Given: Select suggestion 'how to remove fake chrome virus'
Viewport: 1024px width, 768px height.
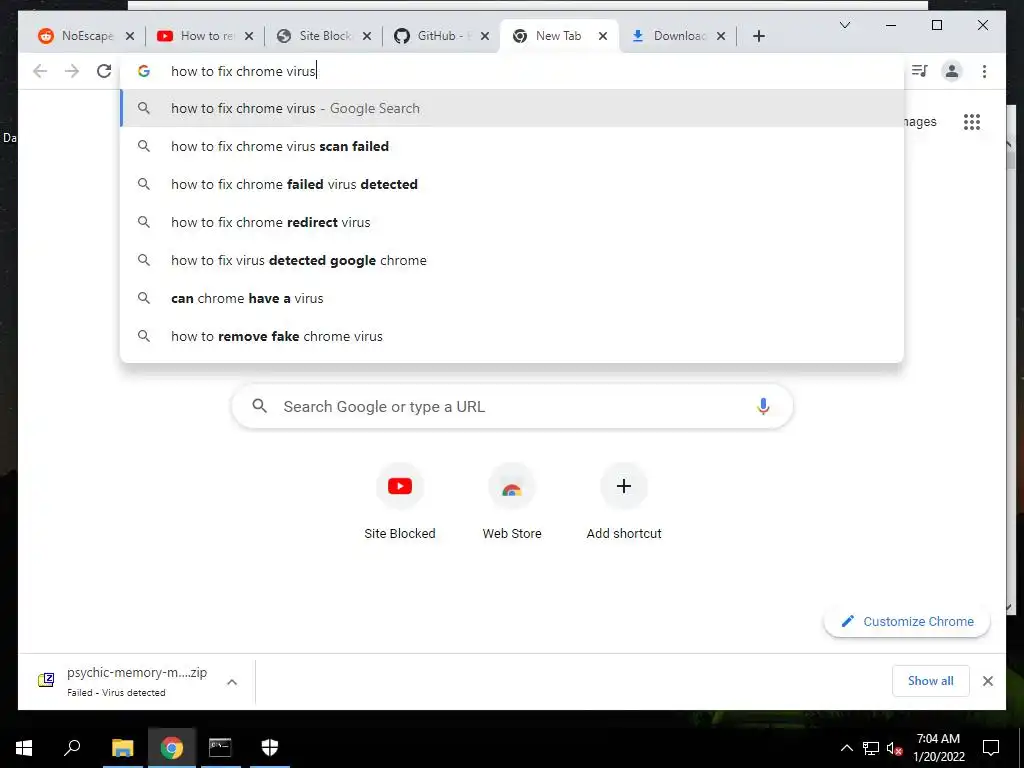Looking at the screenshot, I should tap(512, 336).
